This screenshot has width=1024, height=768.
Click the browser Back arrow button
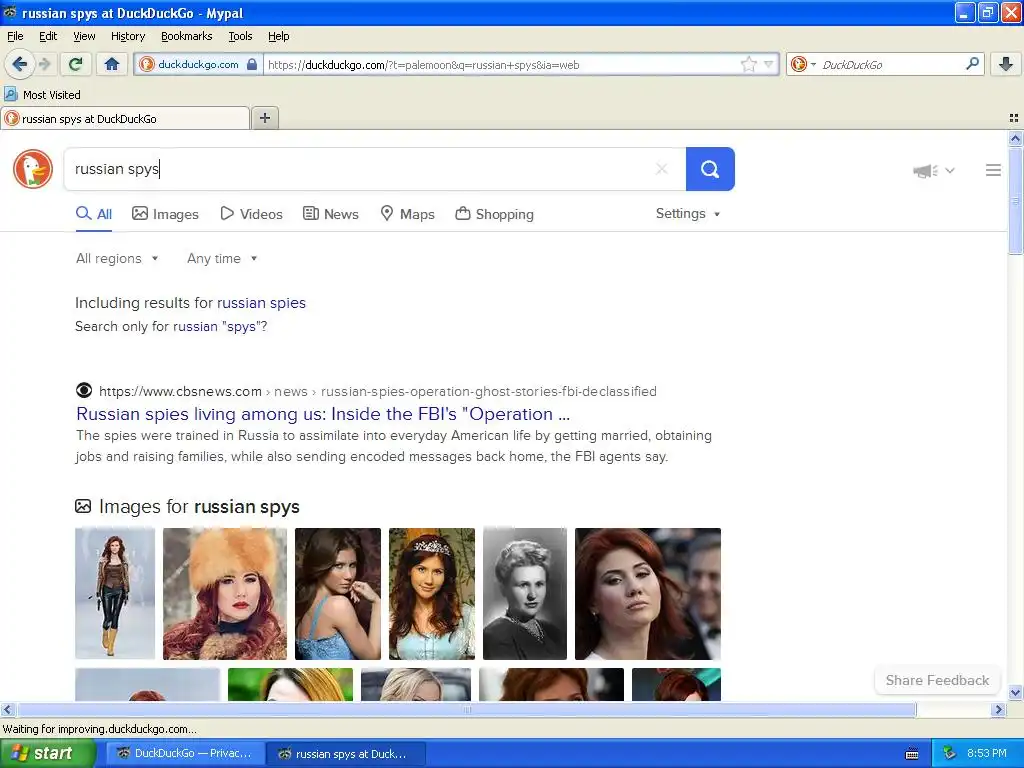click(x=19, y=64)
